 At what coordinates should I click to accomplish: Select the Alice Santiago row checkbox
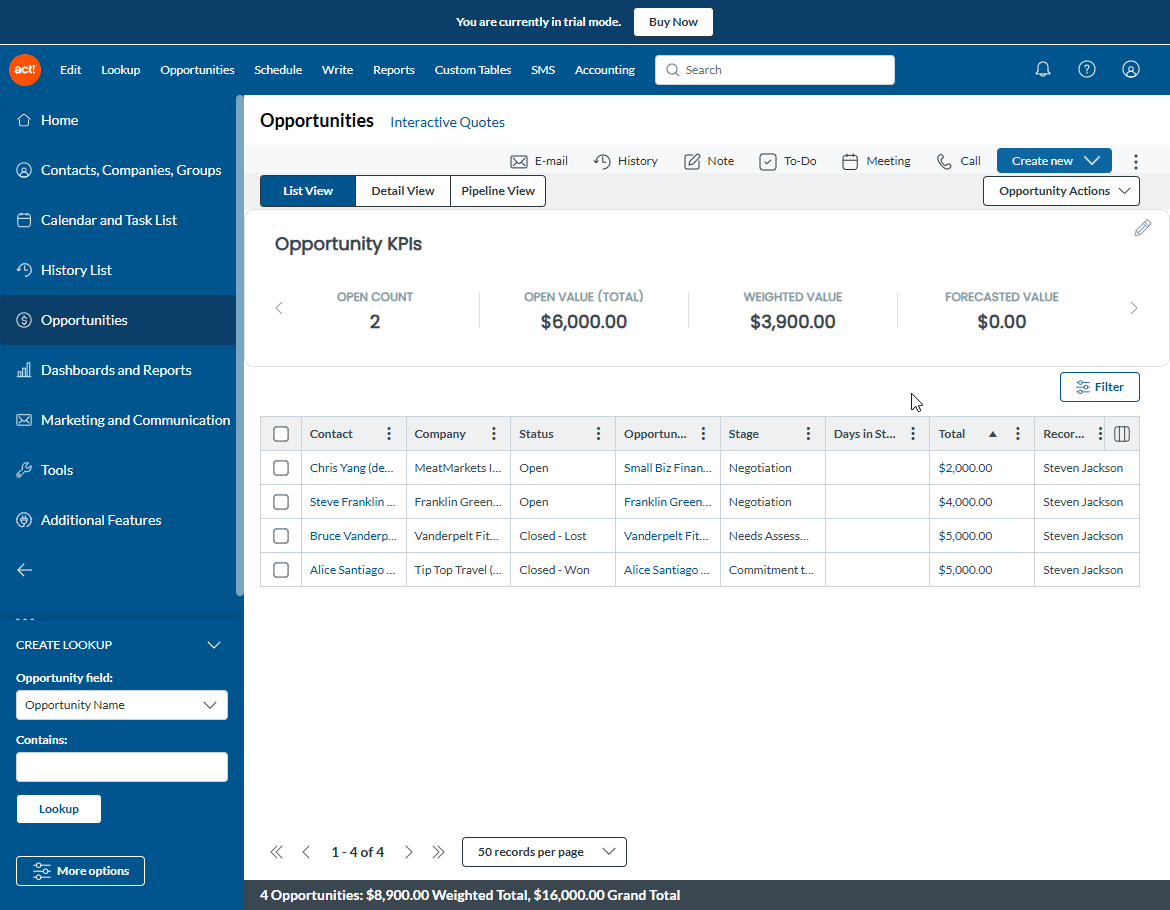coord(281,570)
